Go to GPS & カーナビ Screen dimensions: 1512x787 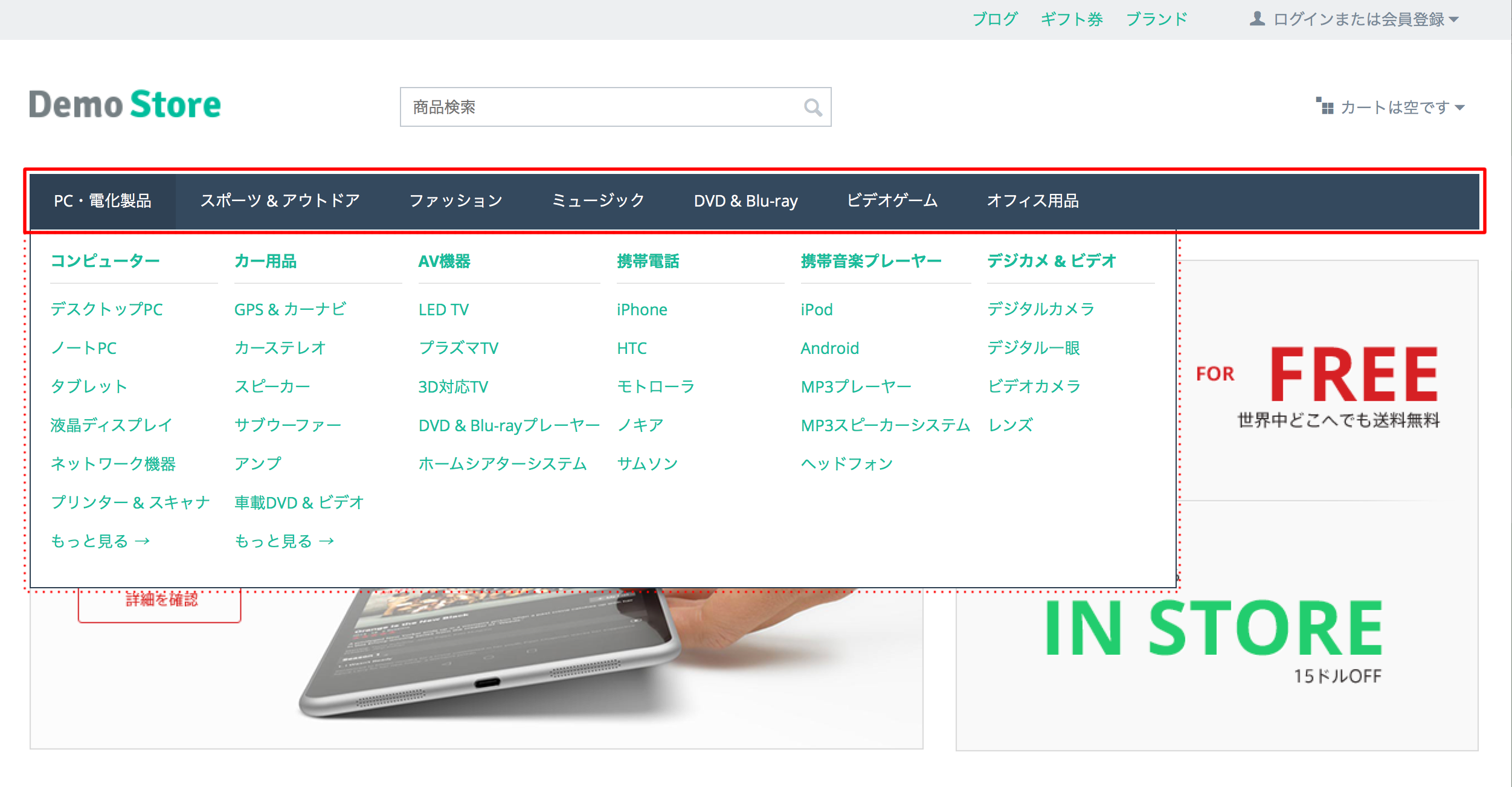[291, 310]
